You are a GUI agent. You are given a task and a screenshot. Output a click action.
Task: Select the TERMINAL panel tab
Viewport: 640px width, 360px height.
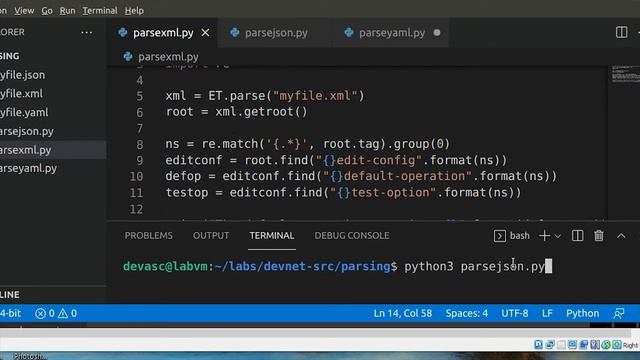272,236
